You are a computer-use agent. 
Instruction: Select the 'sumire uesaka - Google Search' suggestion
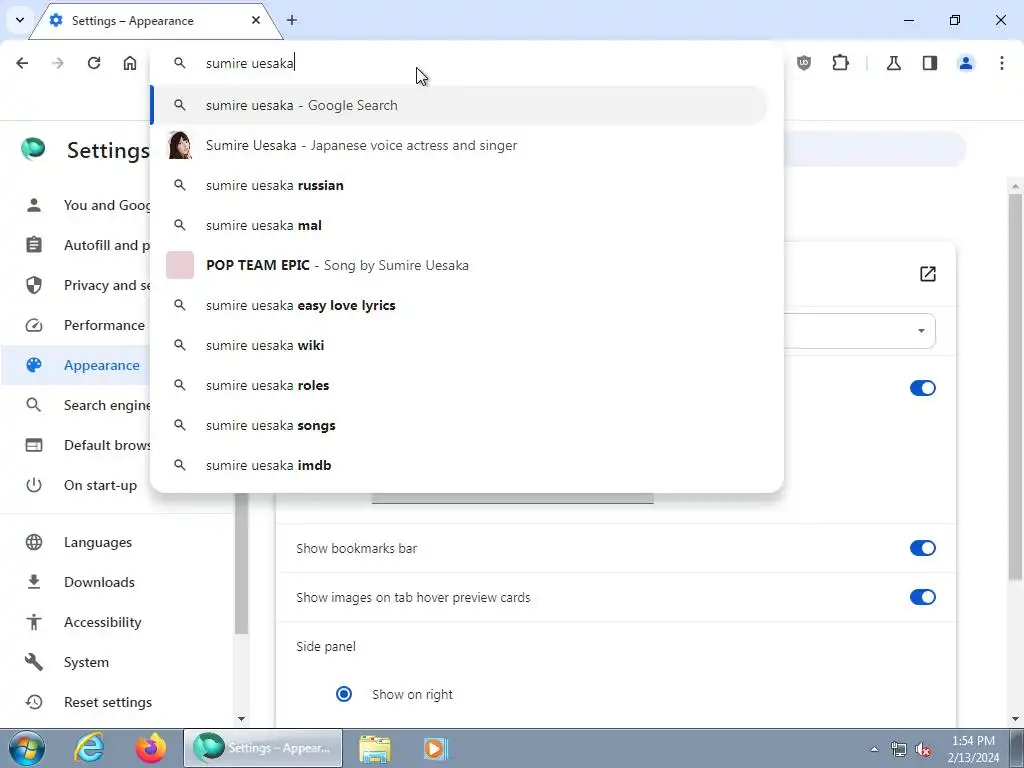coord(460,105)
